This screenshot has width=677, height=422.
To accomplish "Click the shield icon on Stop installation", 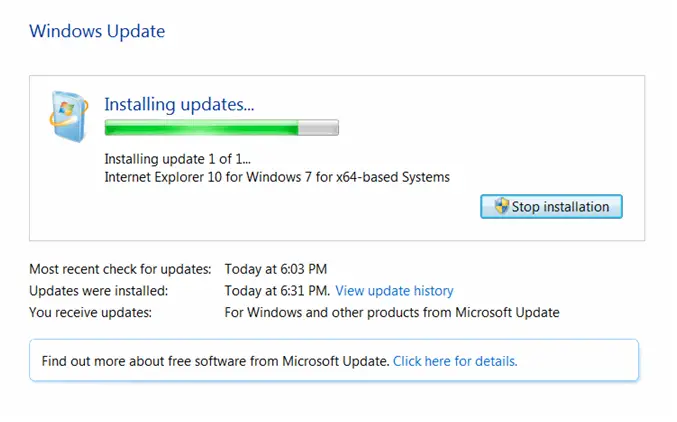I will pos(502,206).
